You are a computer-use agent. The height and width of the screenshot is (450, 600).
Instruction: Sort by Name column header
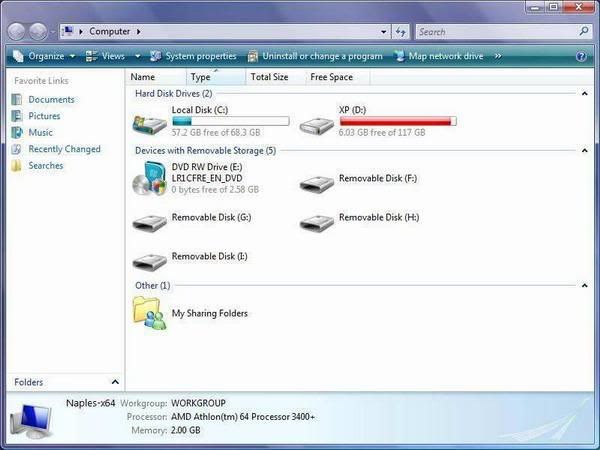pos(156,77)
